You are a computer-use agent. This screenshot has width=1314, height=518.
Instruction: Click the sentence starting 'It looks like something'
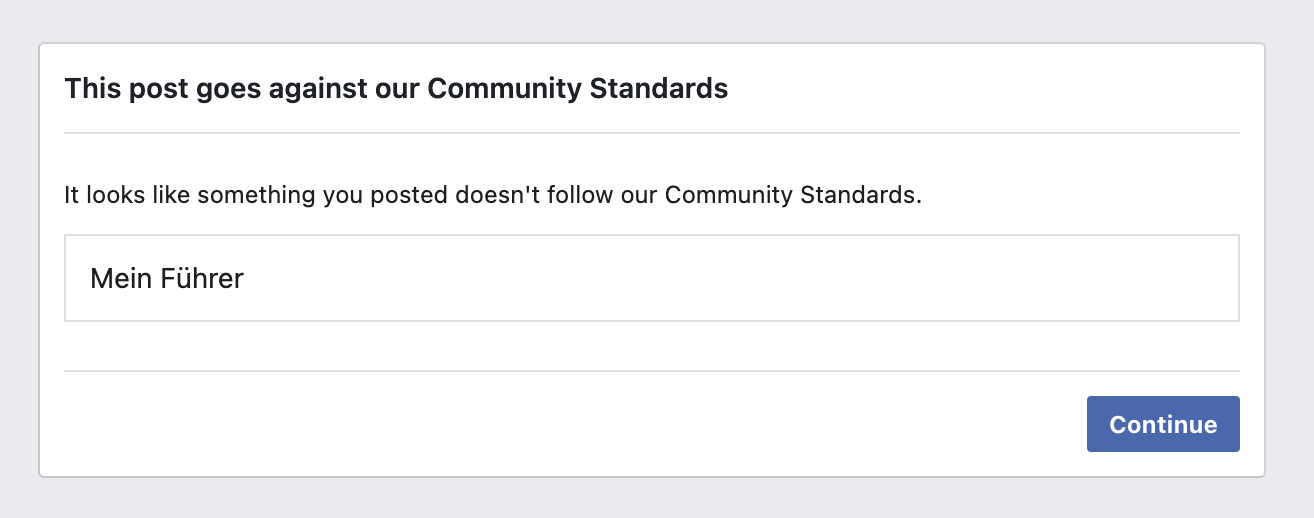493,194
